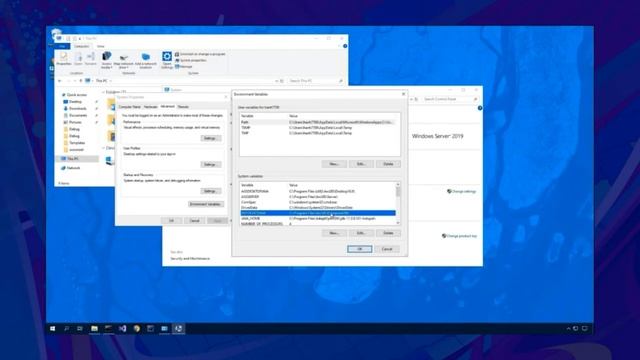Viewport: 640px width, 360px height.
Task: Click Manage in the ribbon System group
Action: pos(184,67)
